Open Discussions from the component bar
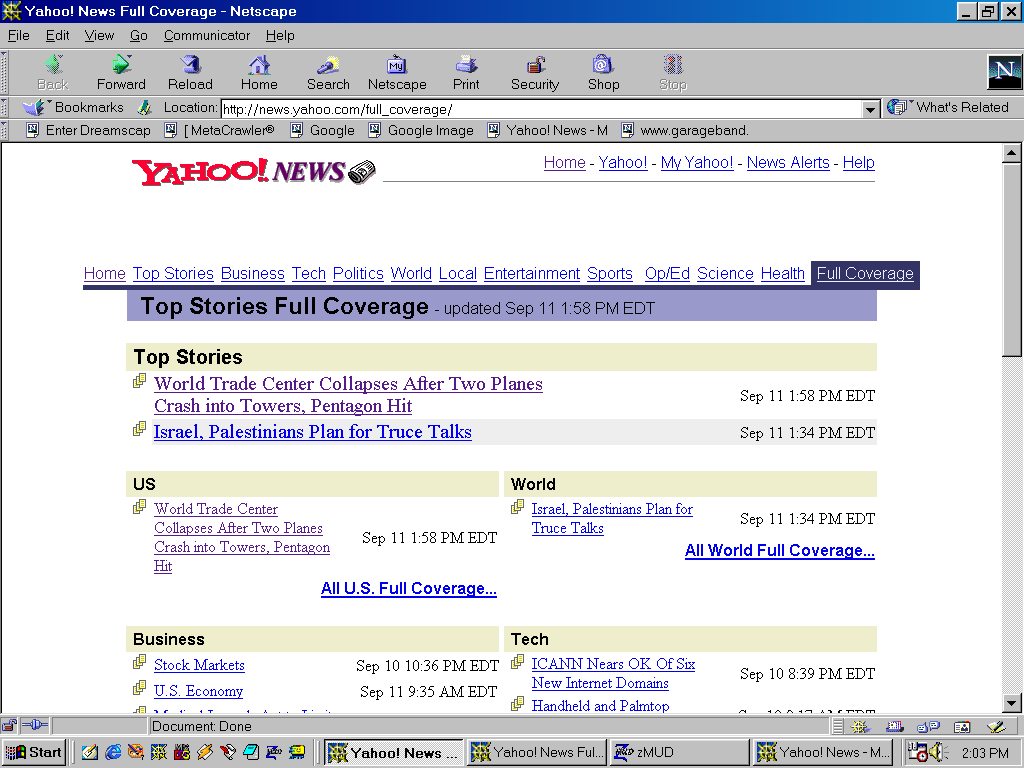Image resolution: width=1024 pixels, height=768 pixels. click(928, 726)
